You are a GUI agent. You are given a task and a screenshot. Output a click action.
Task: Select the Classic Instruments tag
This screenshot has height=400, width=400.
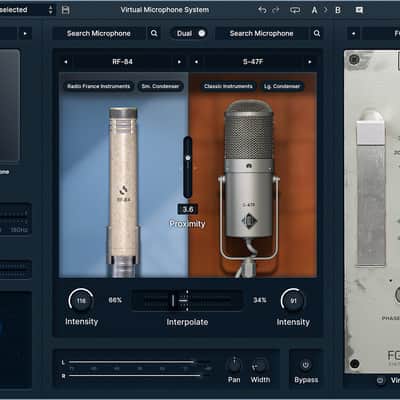click(x=228, y=86)
